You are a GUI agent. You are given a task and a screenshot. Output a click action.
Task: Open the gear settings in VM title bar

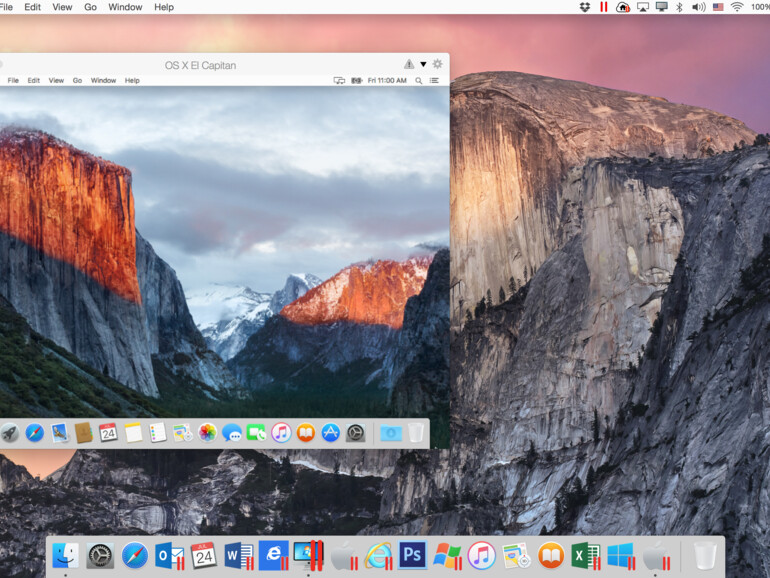pyautogui.click(x=438, y=64)
